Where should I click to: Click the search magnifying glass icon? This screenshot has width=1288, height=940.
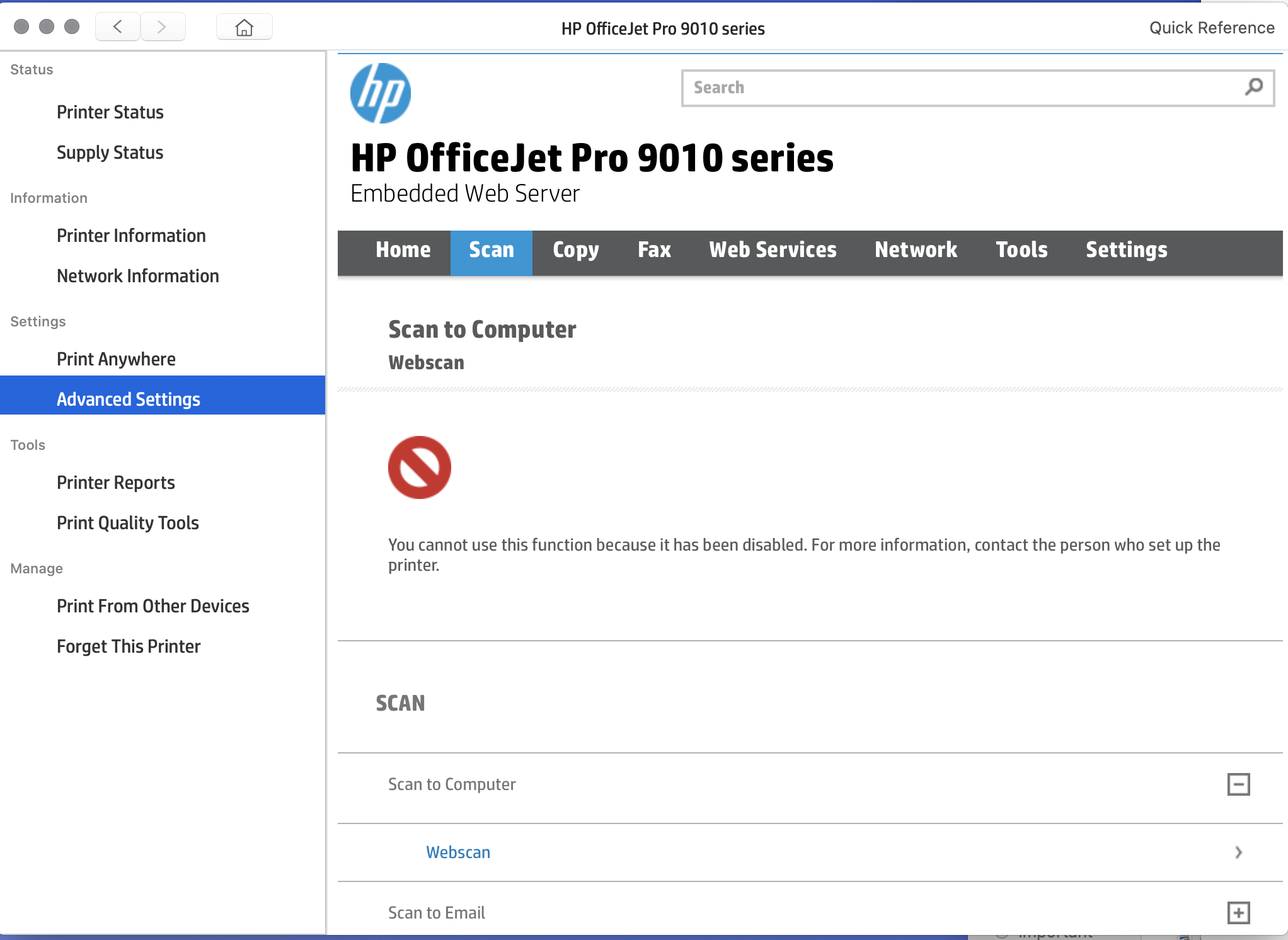pyautogui.click(x=1253, y=88)
